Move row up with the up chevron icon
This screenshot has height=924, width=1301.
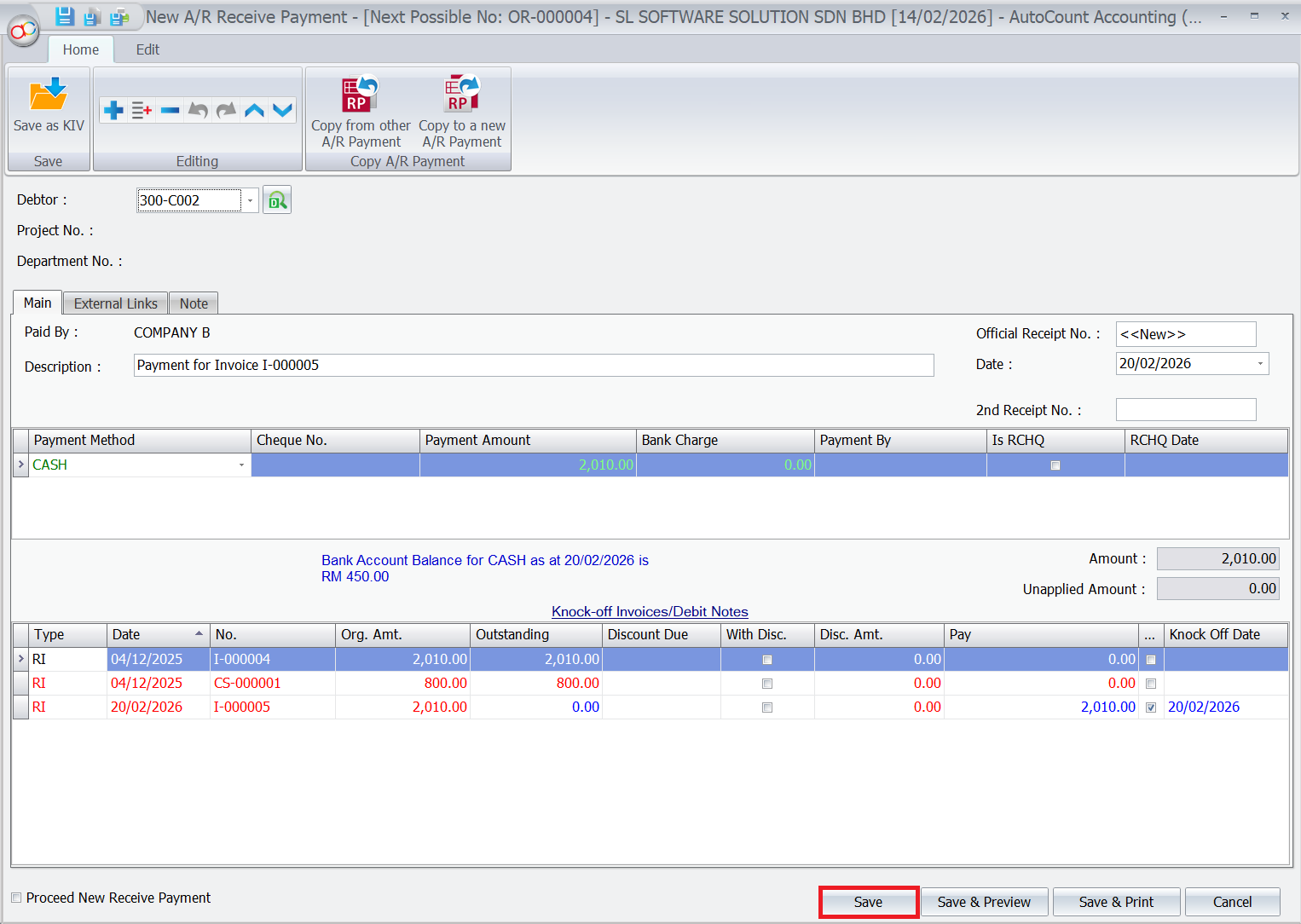254,110
